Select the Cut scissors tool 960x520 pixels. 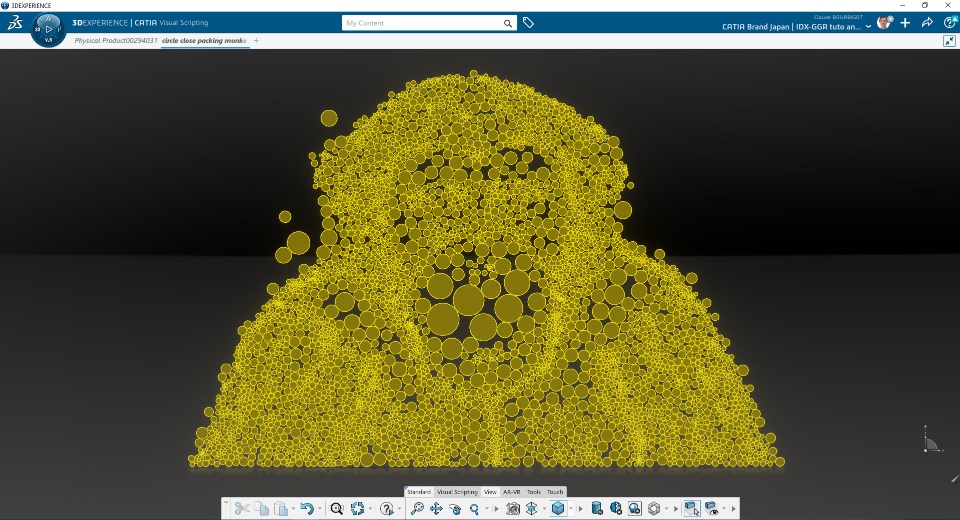pos(242,508)
